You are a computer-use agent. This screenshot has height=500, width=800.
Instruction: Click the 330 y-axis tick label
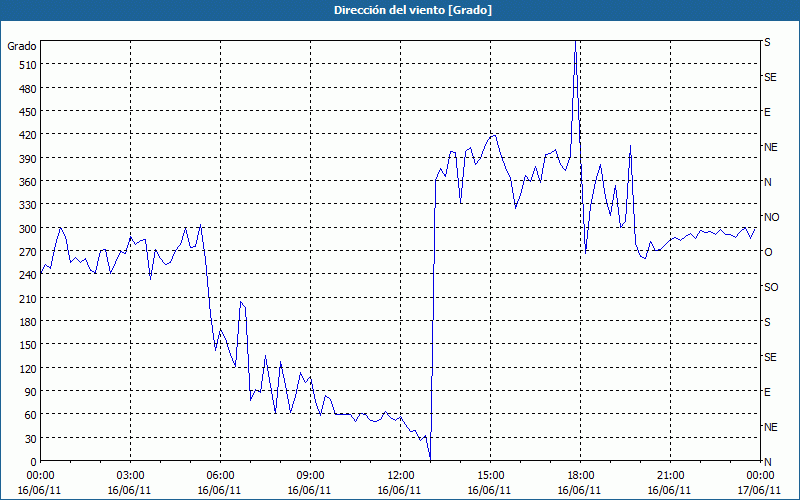click(29, 205)
